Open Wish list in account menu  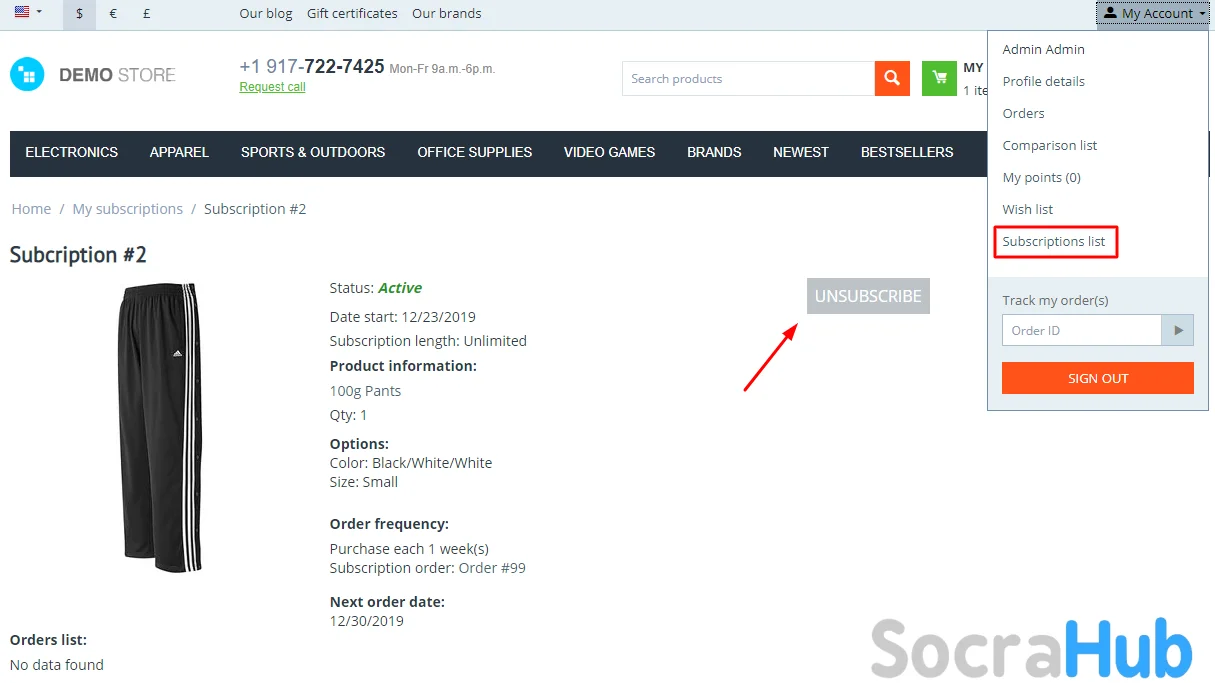(x=1028, y=210)
